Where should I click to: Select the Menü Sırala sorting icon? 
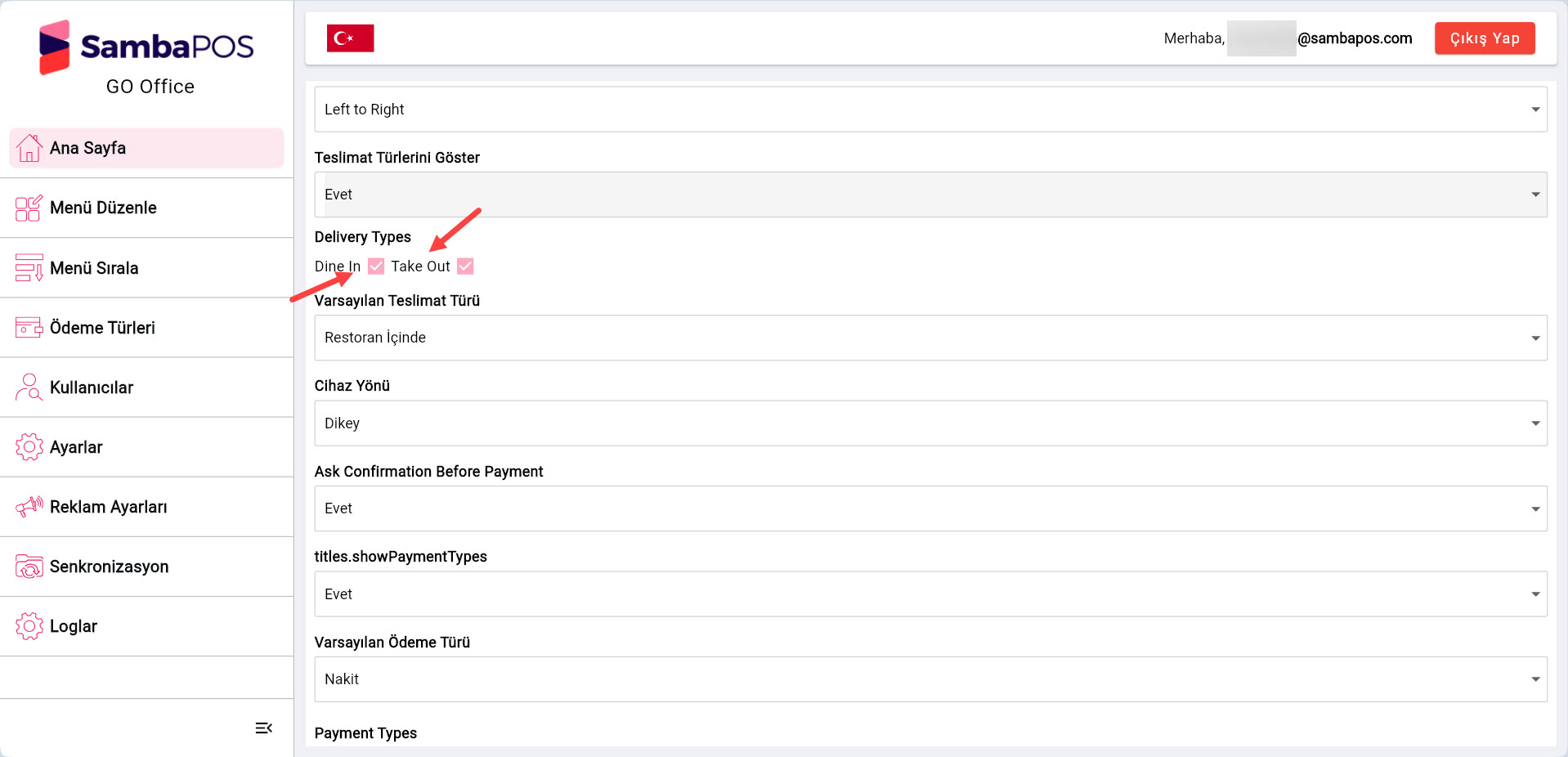[x=29, y=267]
